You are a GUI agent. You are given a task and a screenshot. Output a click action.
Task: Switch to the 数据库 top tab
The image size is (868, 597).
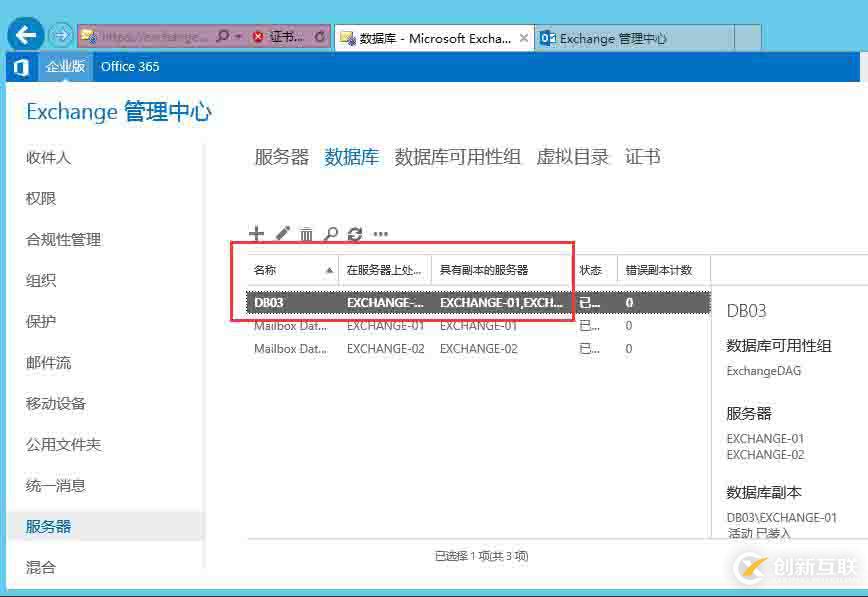click(x=352, y=157)
